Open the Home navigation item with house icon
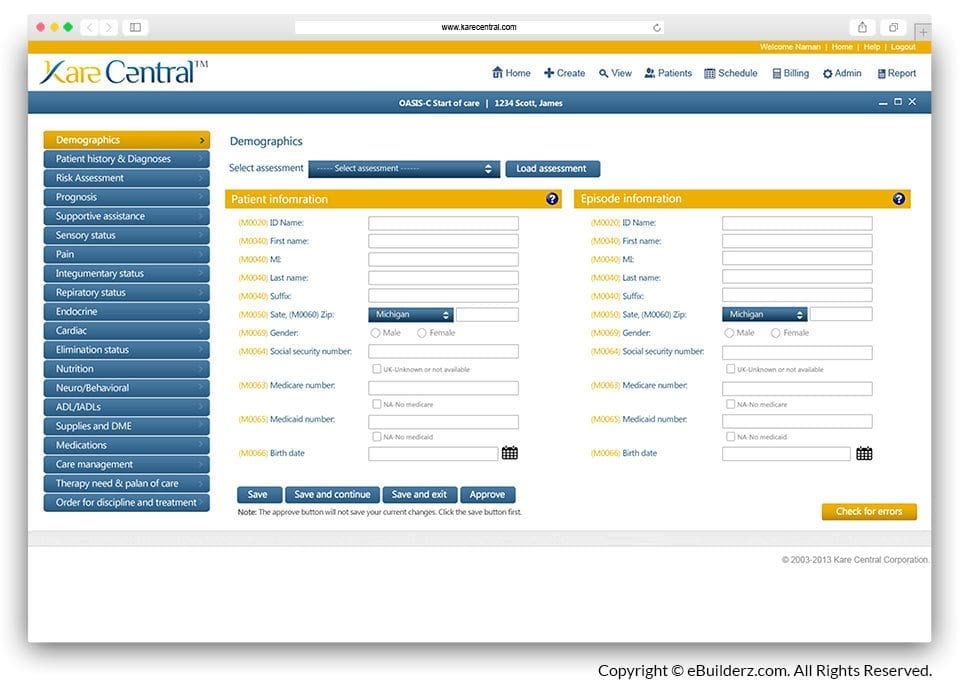Image resolution: width=964 pixels, height=700 pixels. point(511,73)
